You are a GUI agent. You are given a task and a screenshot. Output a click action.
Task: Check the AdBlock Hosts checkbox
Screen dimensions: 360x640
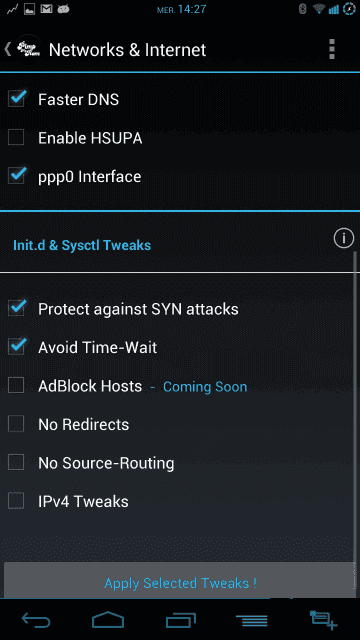coord(16,386)
